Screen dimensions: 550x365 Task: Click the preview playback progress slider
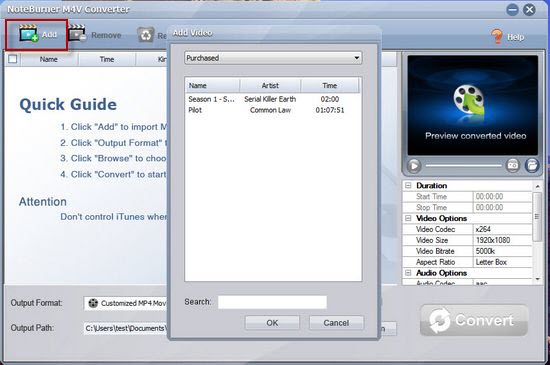click(463, 165)
